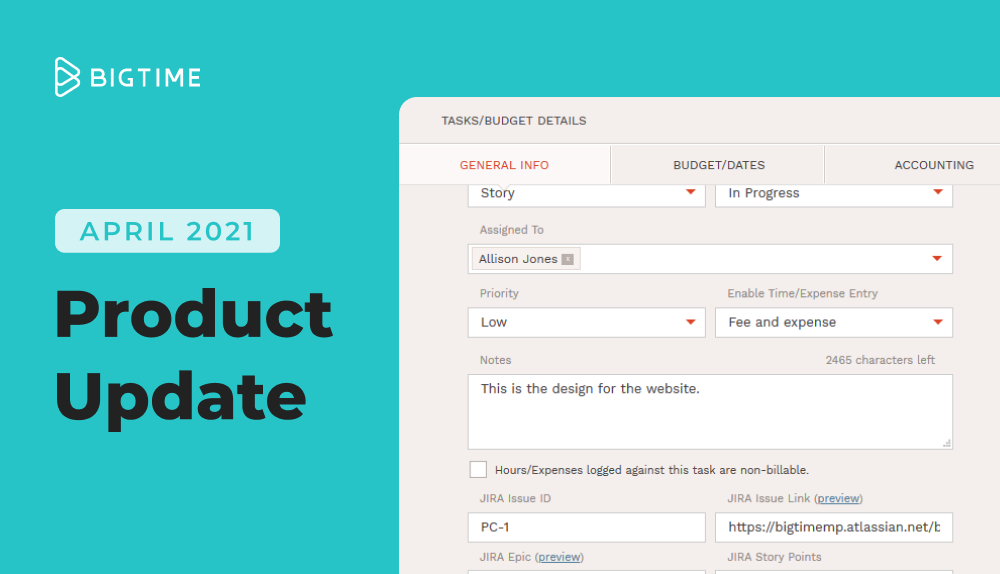Viewport: 1000px width, 574px height.
Task: Click the April 2021 badge
Action: click(167, 231)
